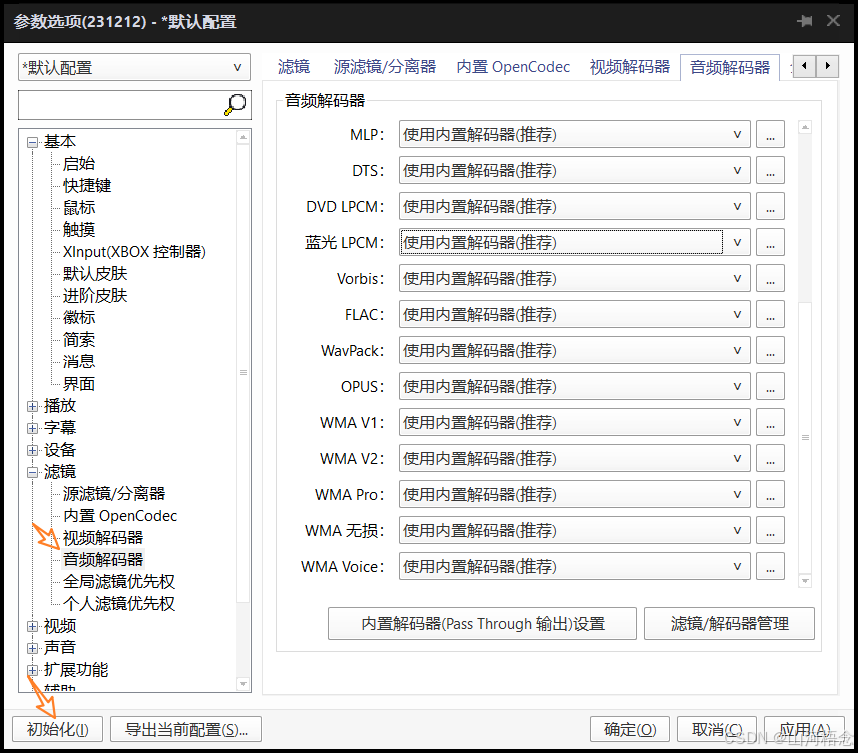Open 蓝光 LPCM ellipsis button
The height and width of the screenshot is (753, 858).
(x=770, y=242)
